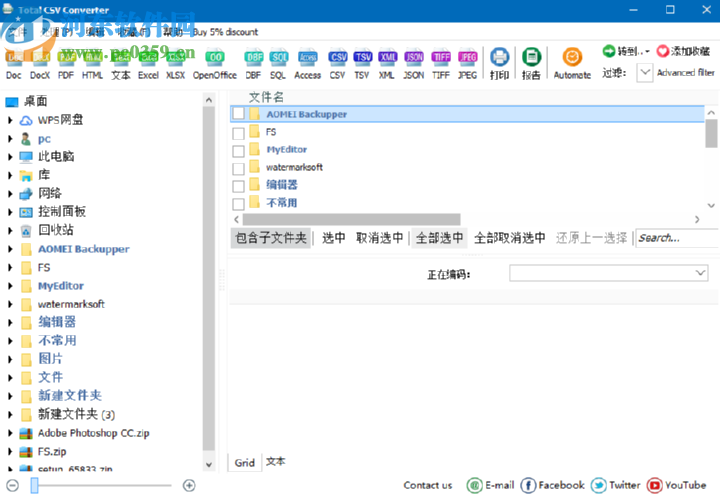This screenshot has width=720, height=499.
Task: Click the 文件名 column header
Action: (x=266, y=97)
